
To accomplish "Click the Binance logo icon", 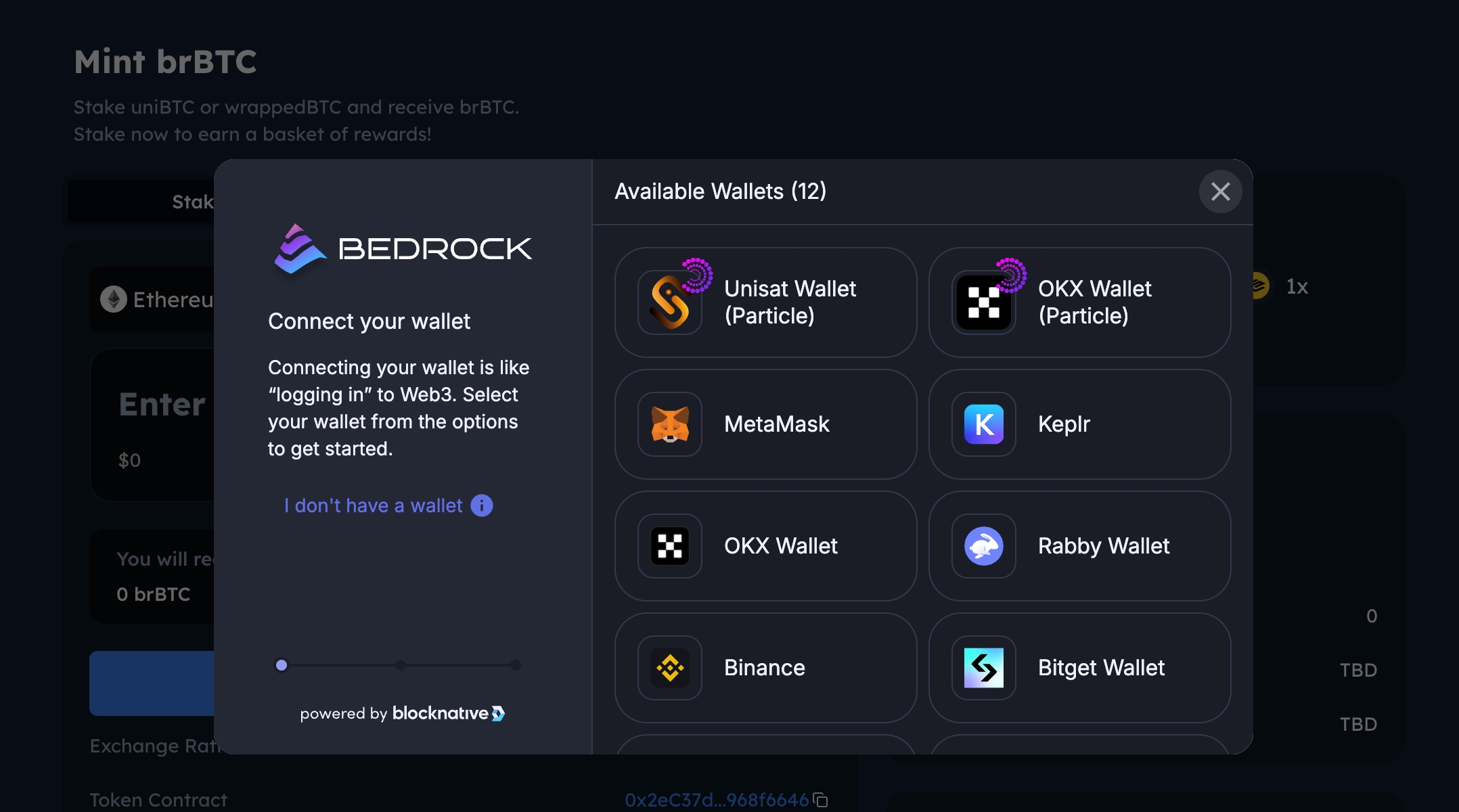I will tap(670, 668).
